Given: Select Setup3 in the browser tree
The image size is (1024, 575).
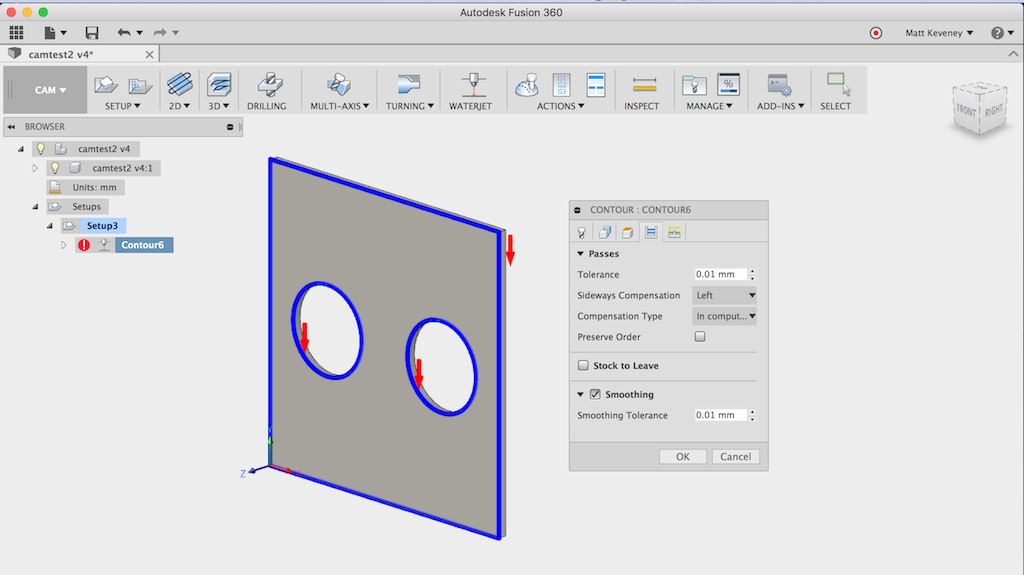Looking at the screenshot, I should tap(103, 225).
